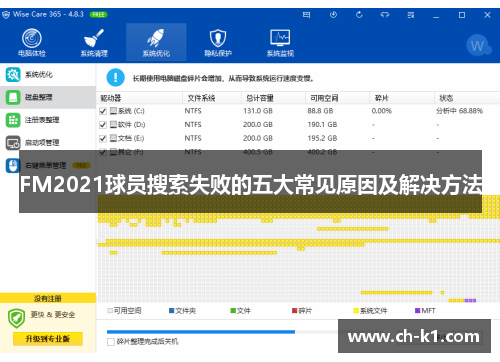Click the blue analysis progress bar
This screenshot has height=362, width=500.
point(201,332)
